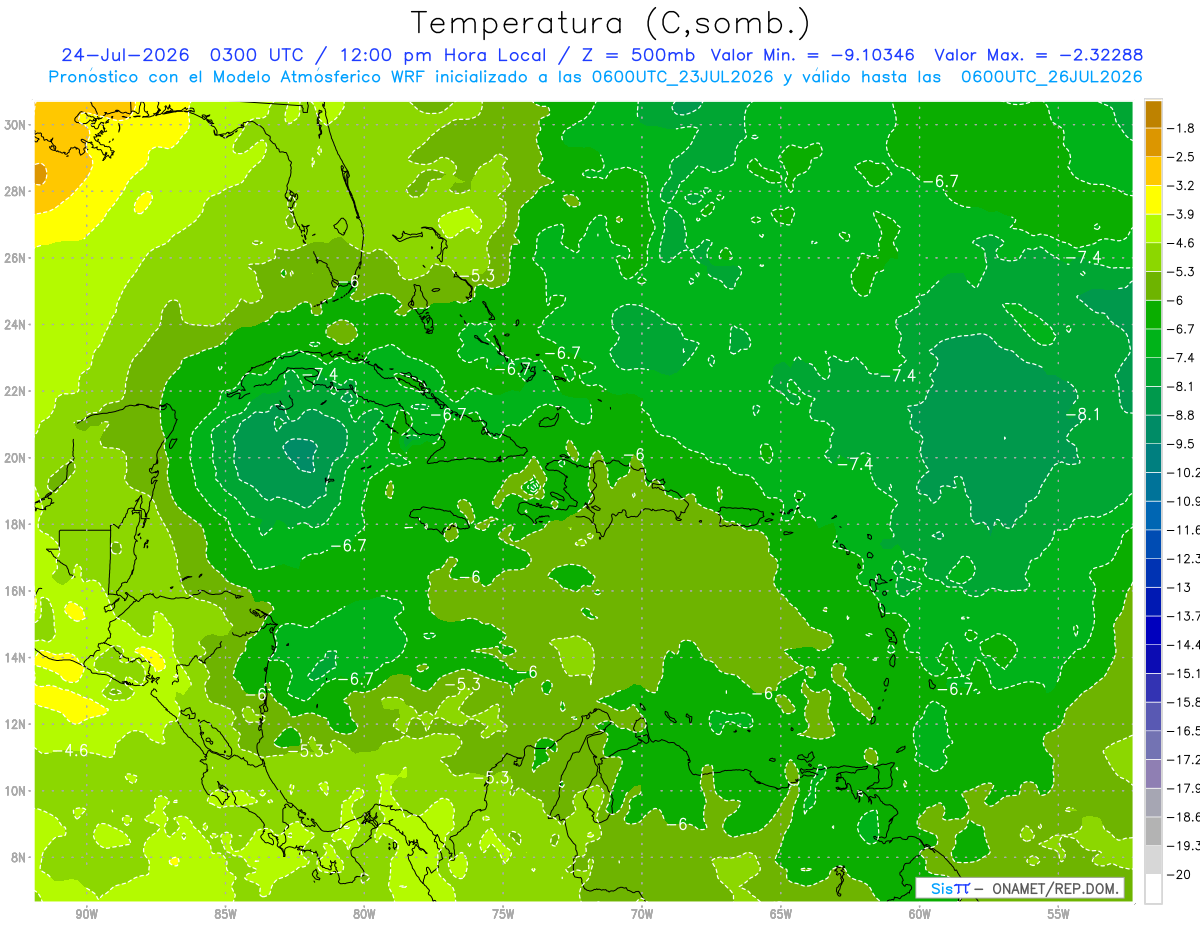
Task: Click the color bar segment between -13 and -13.7
Action: (1153, 602)
